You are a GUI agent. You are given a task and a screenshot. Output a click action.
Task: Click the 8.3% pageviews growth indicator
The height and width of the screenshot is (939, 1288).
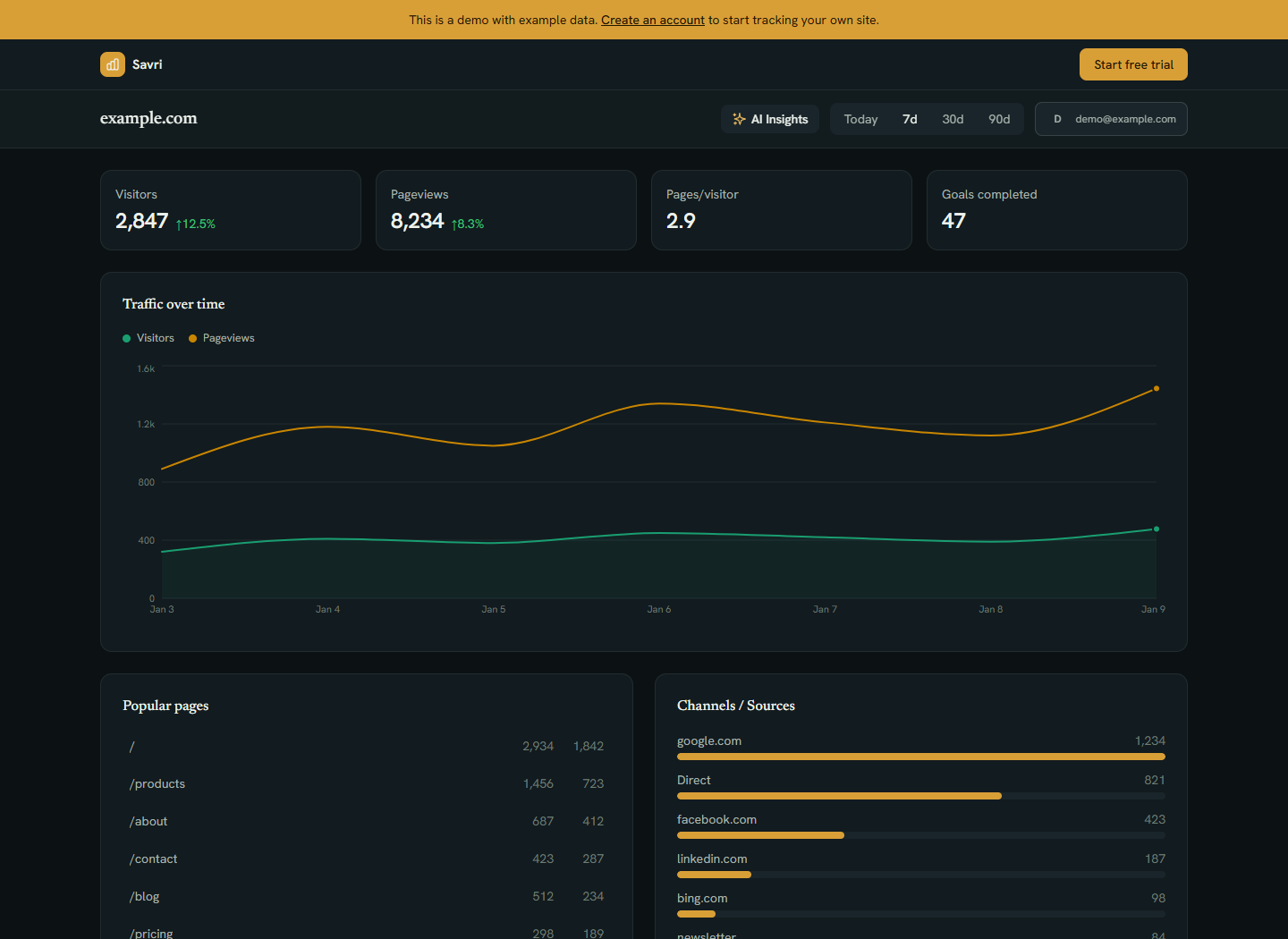pyautogui.click(x=468, y=224)
